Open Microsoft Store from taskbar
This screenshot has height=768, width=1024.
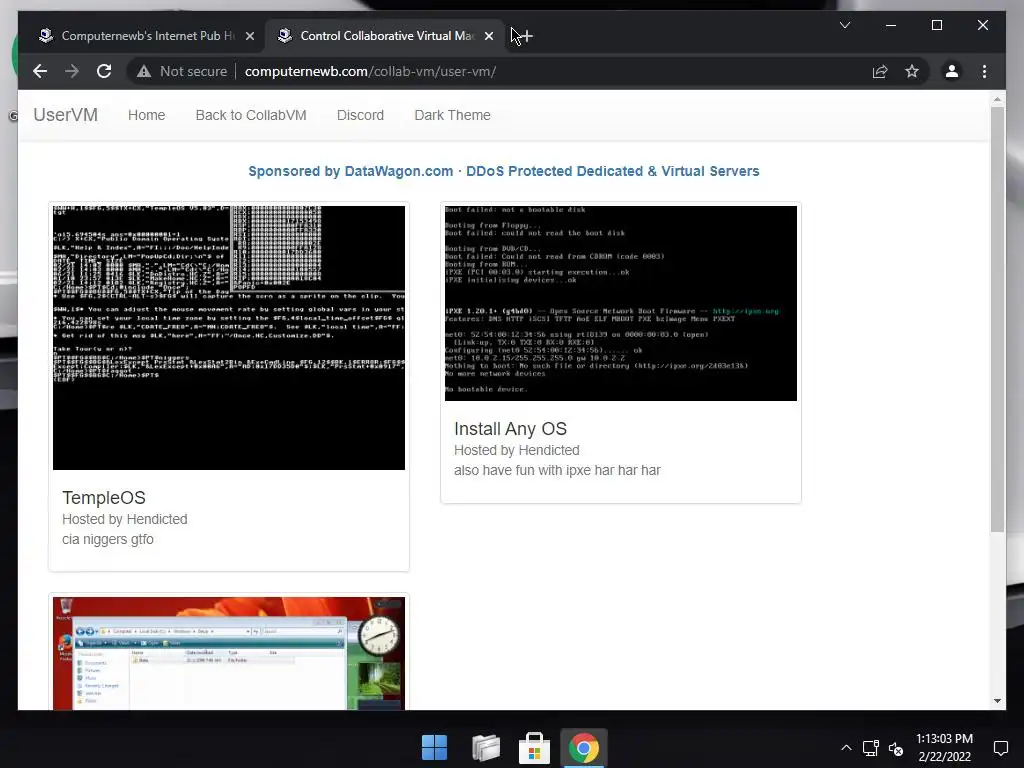pyautogui.click(x=534, y=748)
